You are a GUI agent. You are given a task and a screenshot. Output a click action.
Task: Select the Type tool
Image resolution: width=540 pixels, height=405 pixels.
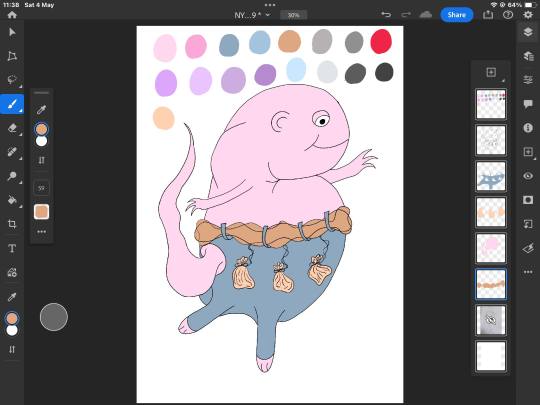(x=12, y=248)
